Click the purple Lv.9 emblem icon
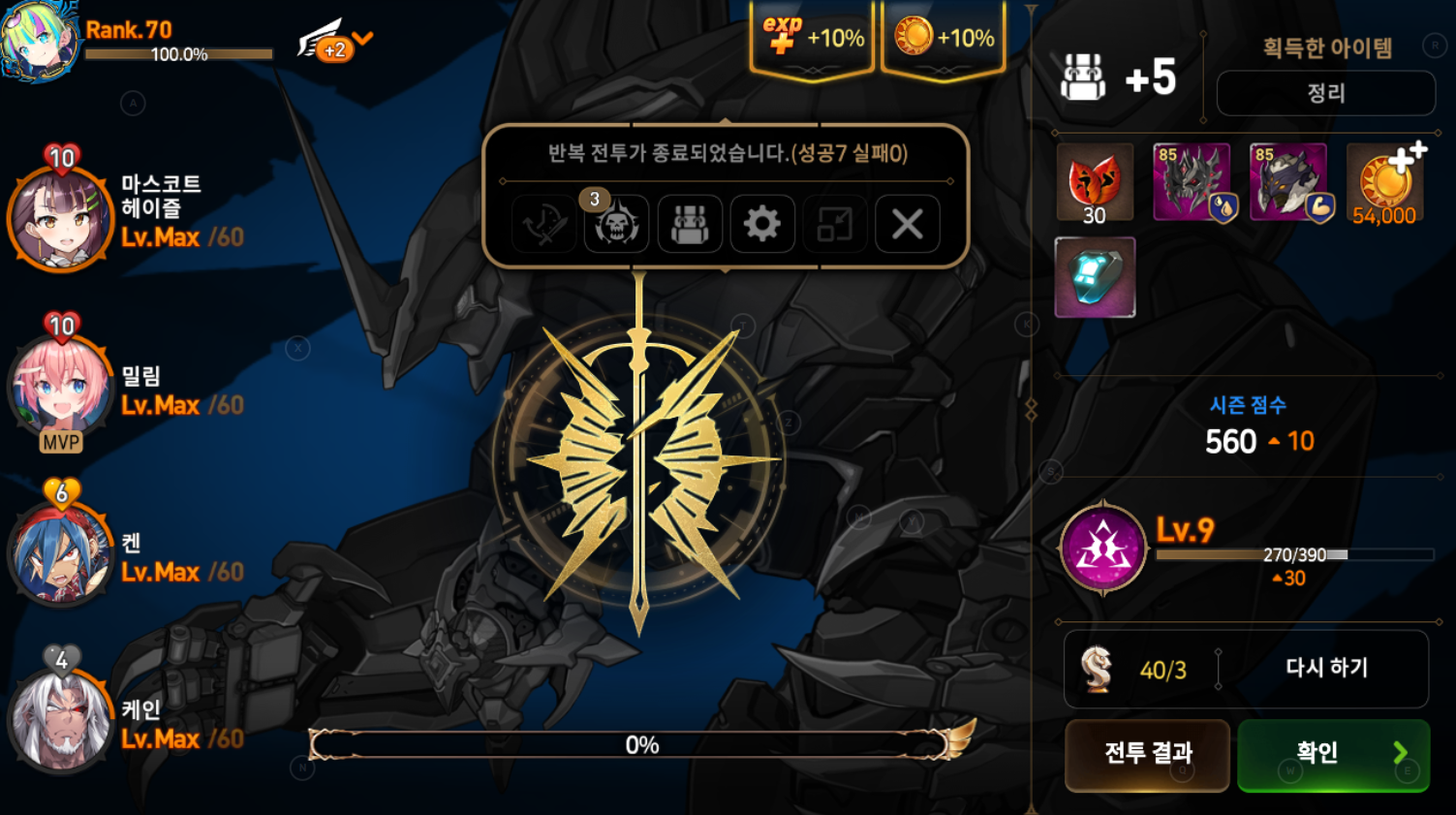1456x815 pixels. pos(1103,549)
